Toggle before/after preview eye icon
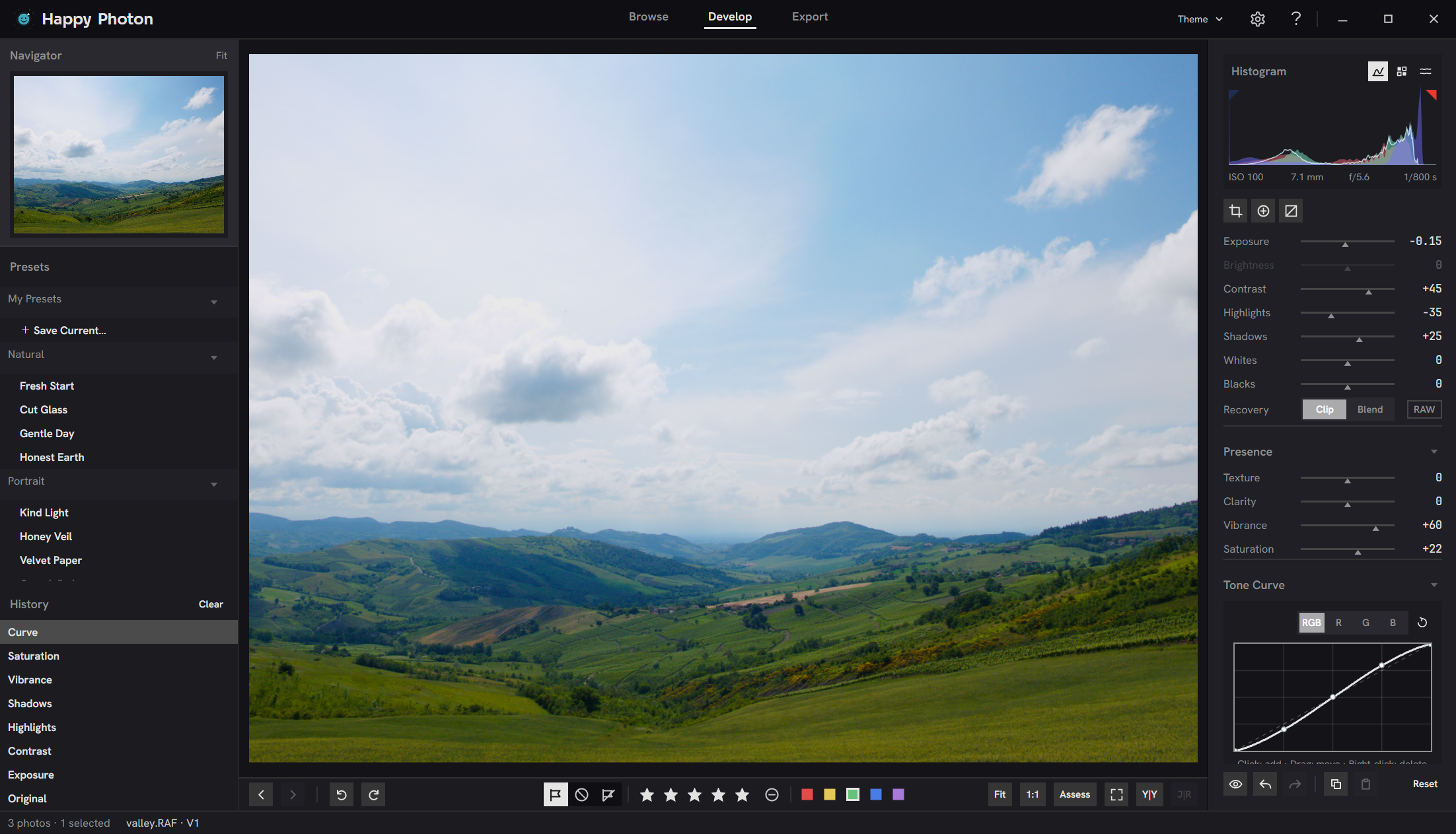 pos(1235,784)
